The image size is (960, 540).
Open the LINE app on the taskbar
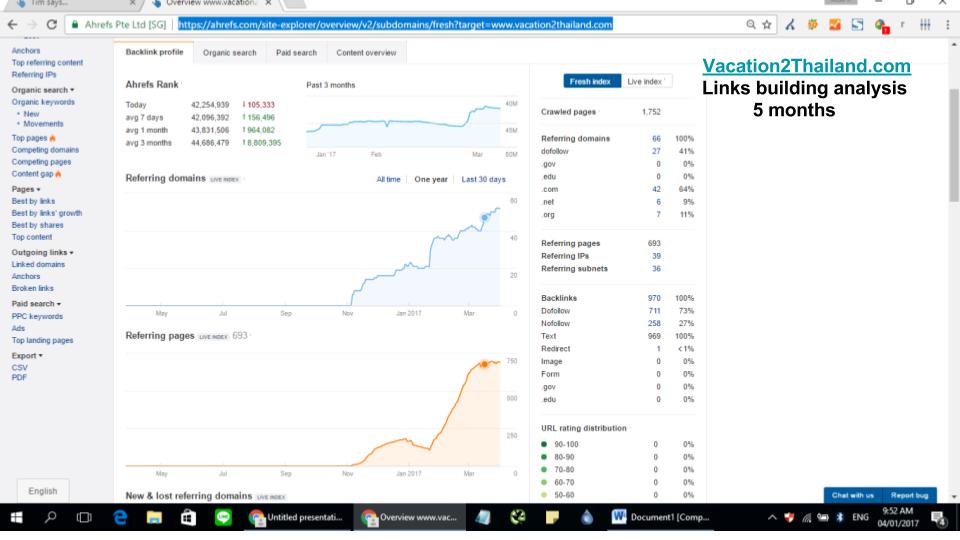(x=223, y=517)
